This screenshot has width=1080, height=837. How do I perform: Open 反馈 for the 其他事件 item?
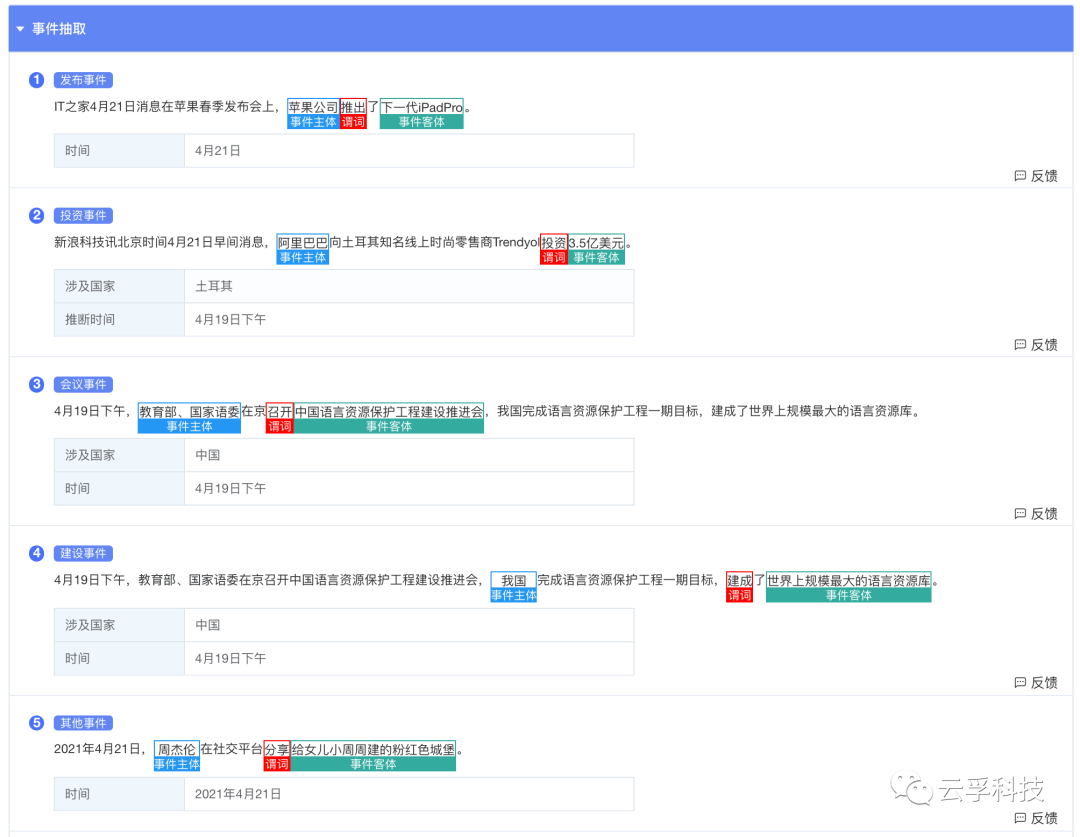tap(1036, 818)
